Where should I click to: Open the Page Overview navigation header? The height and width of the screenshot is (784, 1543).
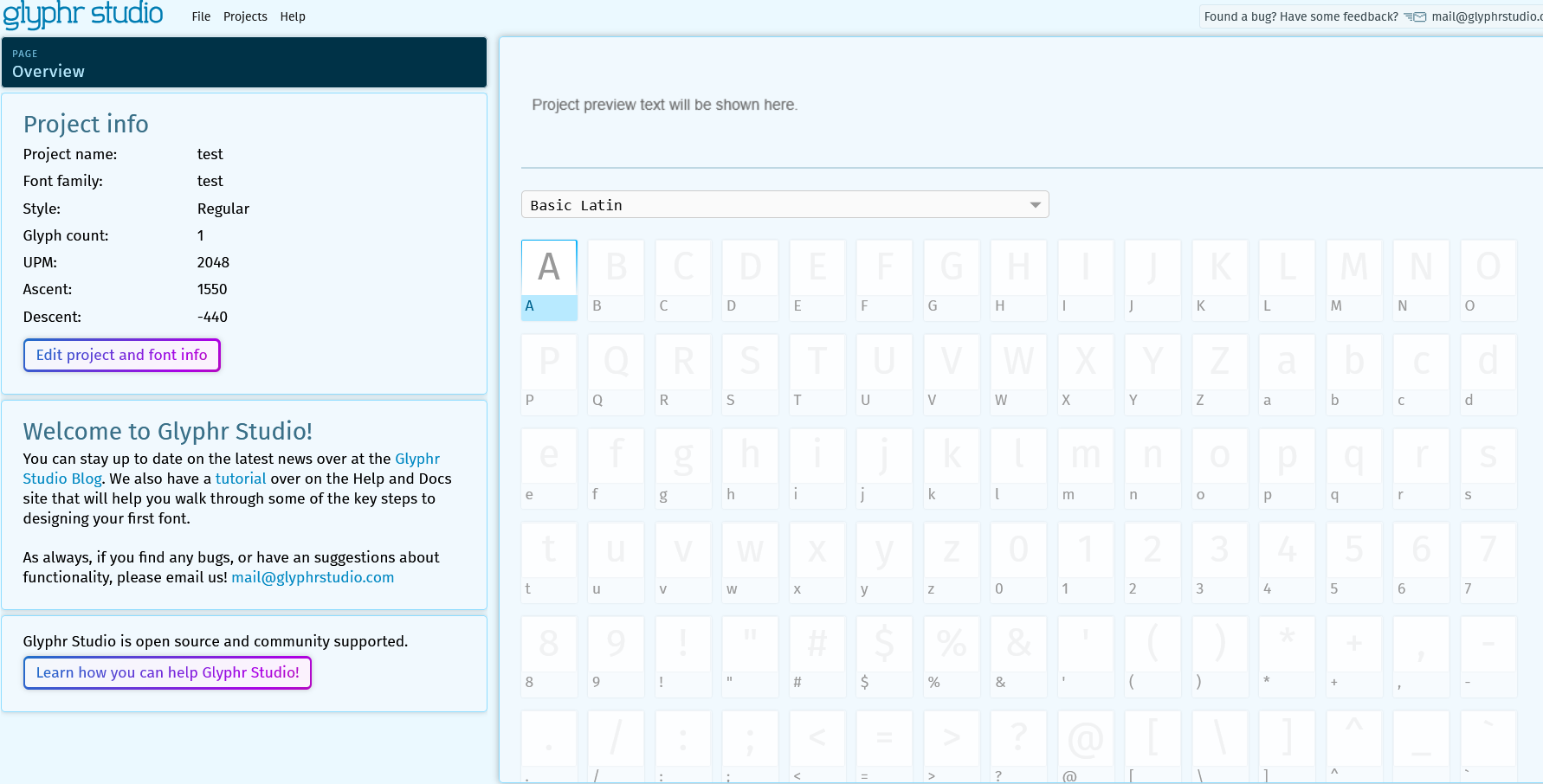coord(244,62)
